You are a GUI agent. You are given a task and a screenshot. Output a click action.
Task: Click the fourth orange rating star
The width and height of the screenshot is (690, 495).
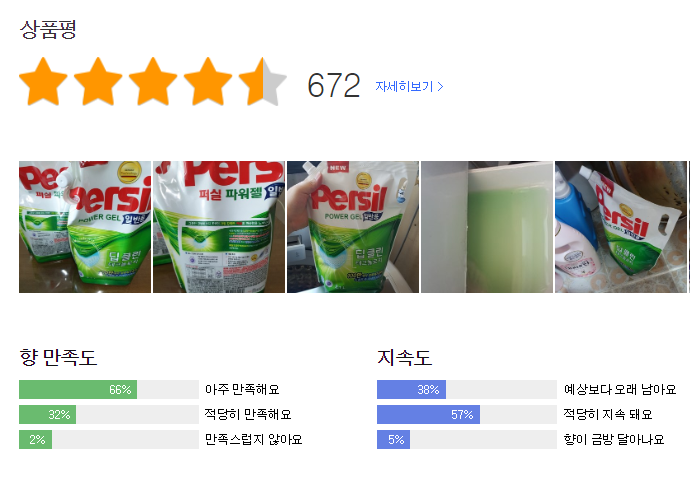point(208,82)
